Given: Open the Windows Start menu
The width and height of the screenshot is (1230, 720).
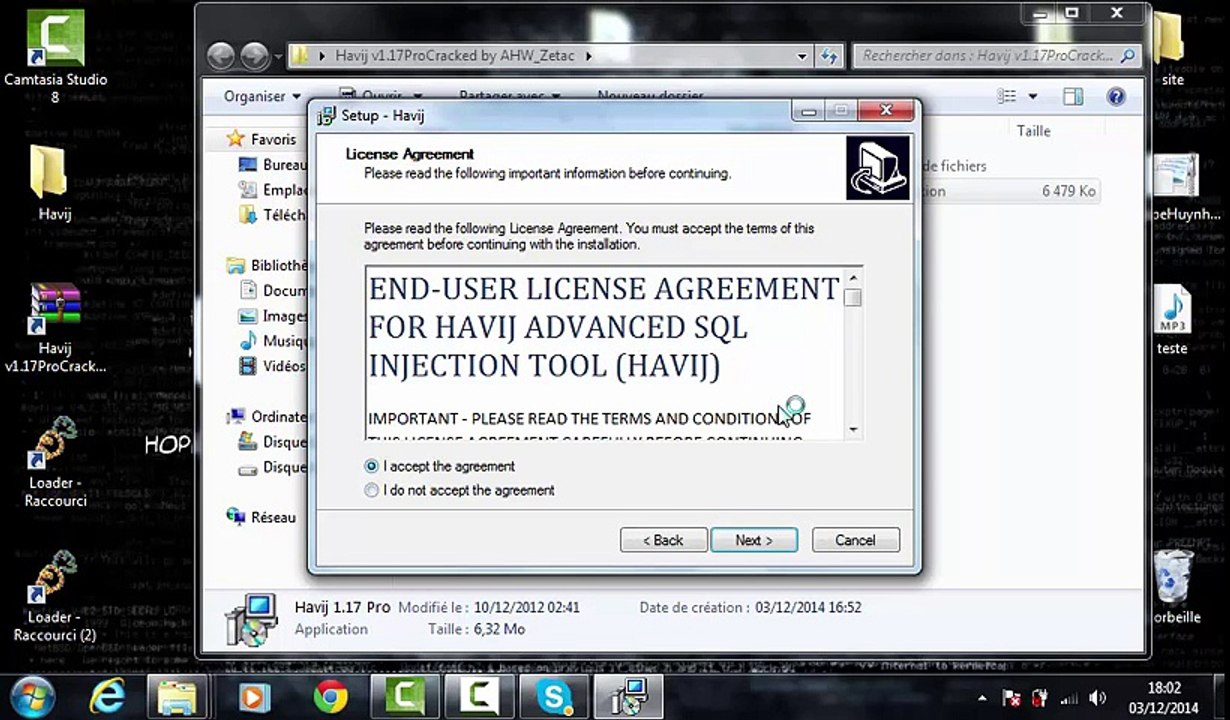Looking at the screenshot, I should coord(33,696).
